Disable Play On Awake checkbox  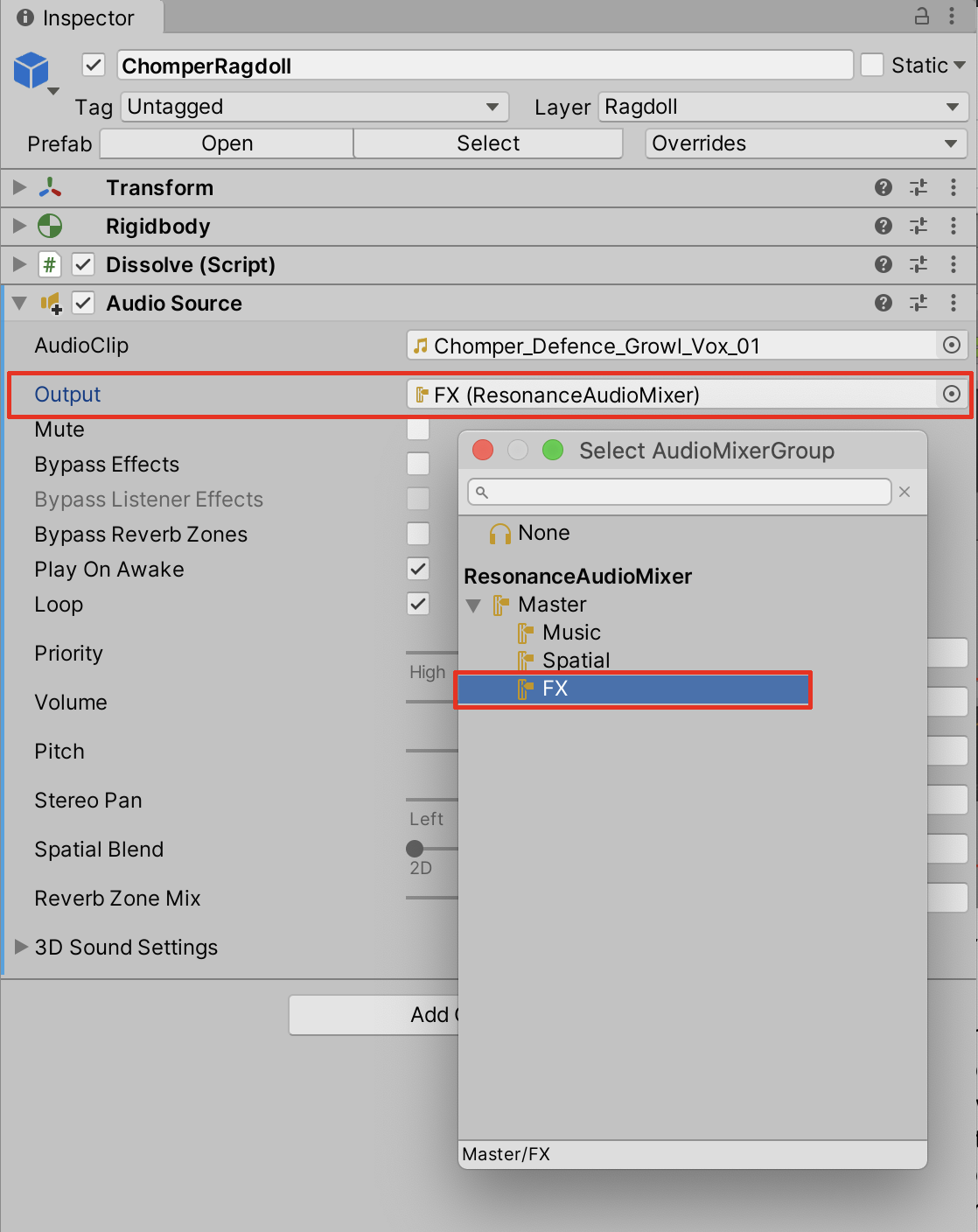pyautogui.click(x=418, y=570)
